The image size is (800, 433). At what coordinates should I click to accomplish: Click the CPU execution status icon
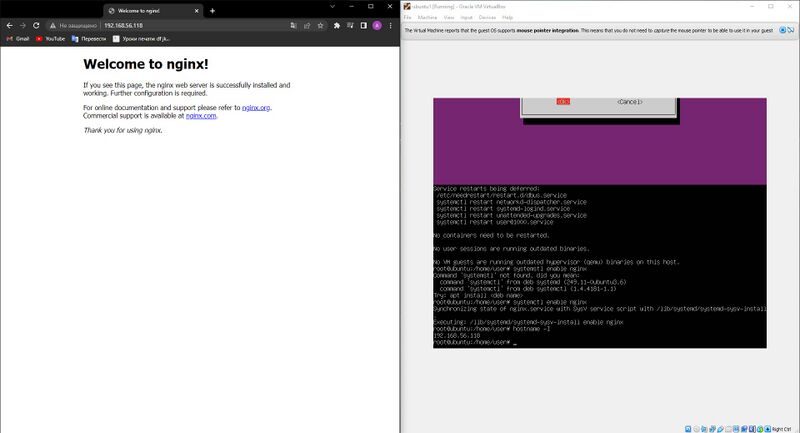point(752,429)
